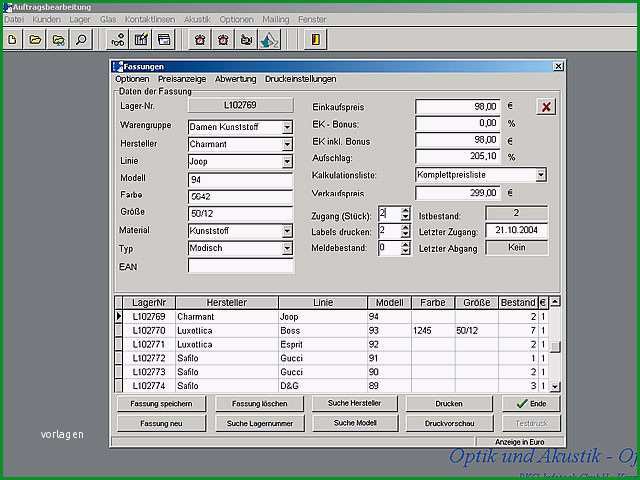The width and height of the screenshot is (640, 480).
Task: Select table row L102770 Luxottica Boss
Action: [331, 331]
